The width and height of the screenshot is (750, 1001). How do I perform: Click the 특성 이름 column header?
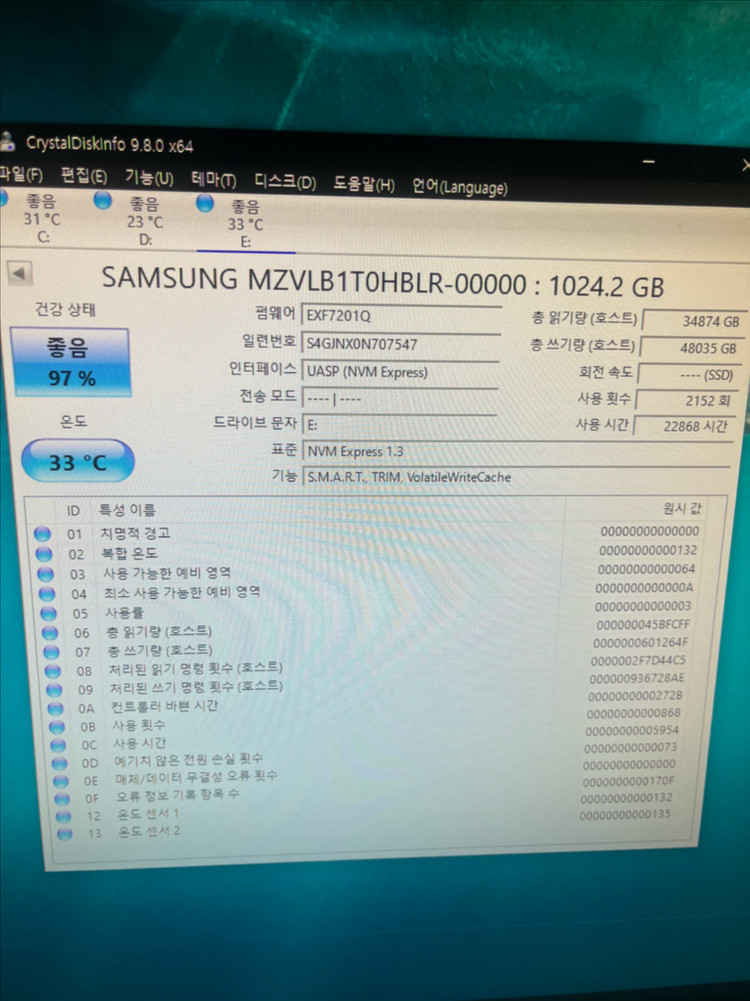coord(127,509)
